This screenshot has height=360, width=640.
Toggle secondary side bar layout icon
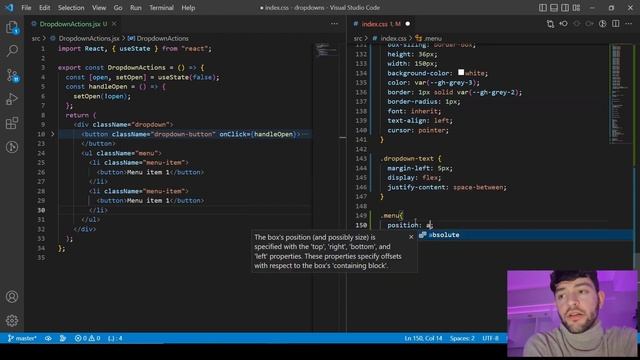click(x=565, y=7)
